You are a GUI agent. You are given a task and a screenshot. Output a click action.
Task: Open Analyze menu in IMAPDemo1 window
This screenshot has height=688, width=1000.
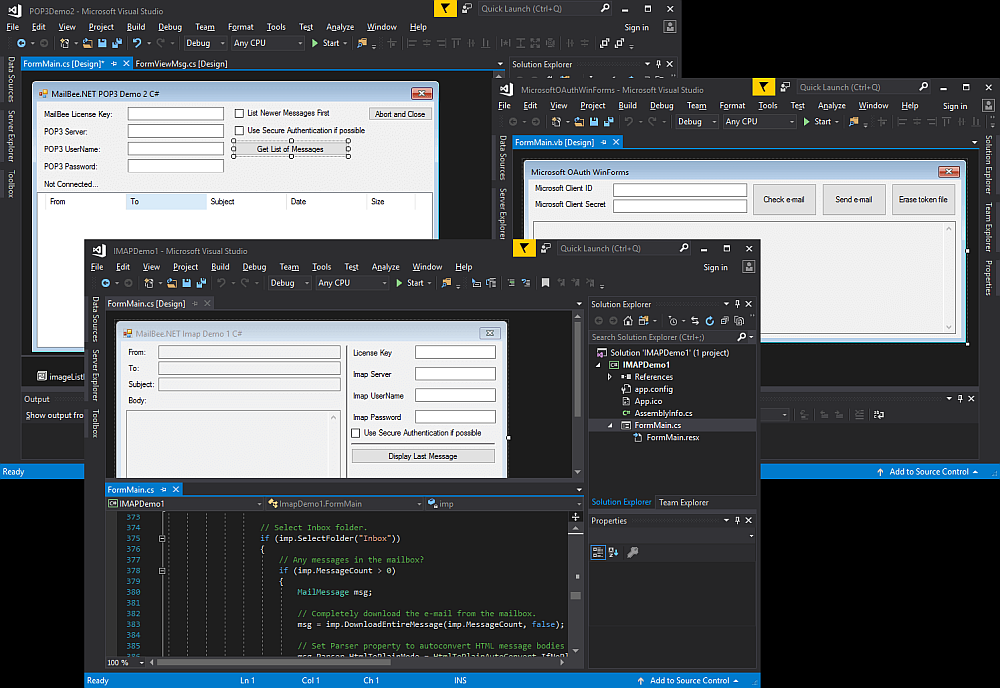click(386, 267)
